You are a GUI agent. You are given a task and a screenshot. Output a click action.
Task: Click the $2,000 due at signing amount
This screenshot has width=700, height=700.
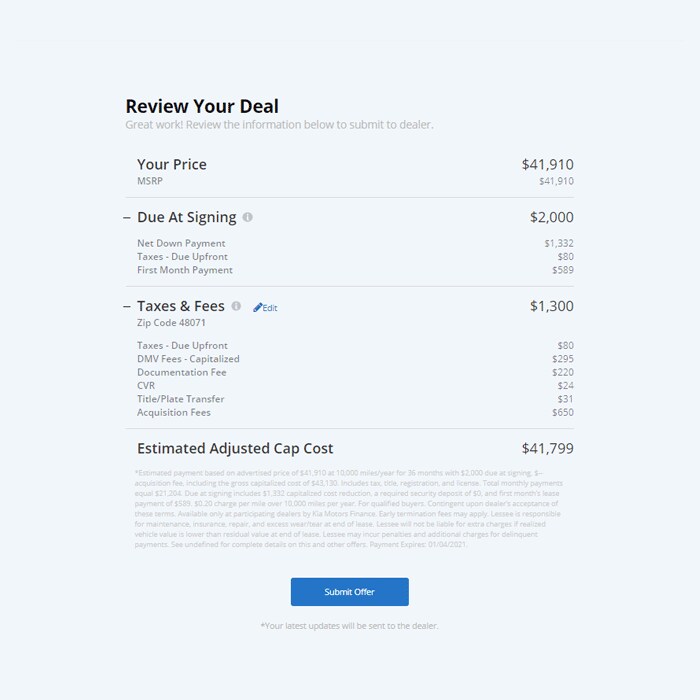[x=551, y=217]
